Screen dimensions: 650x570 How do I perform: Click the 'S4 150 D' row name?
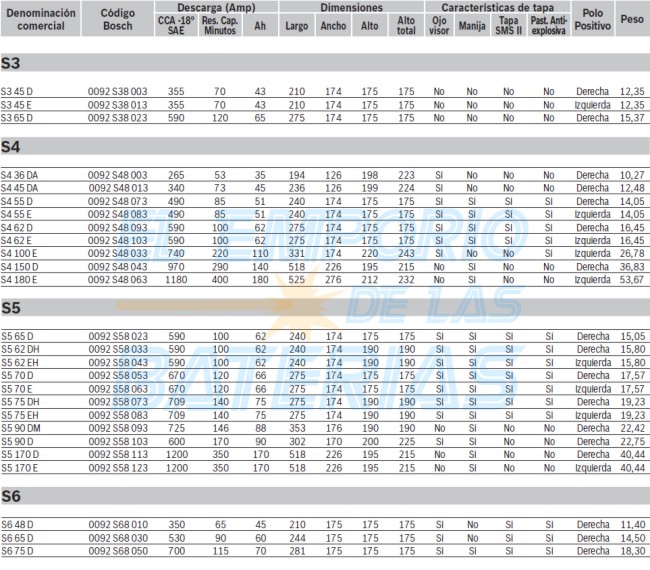(x=19, y=267)
